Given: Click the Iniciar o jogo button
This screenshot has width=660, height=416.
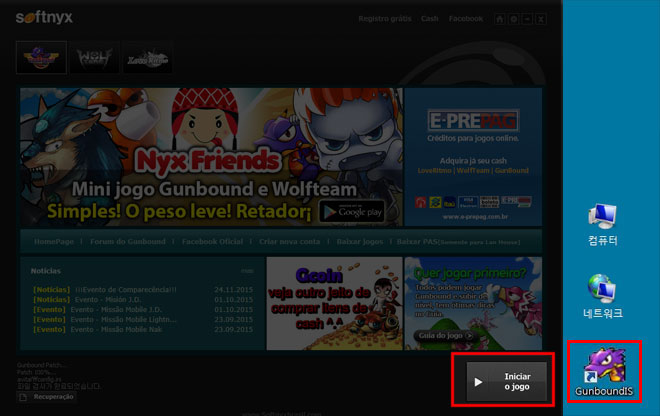Looking at the screenshot, I should (507, 381).
